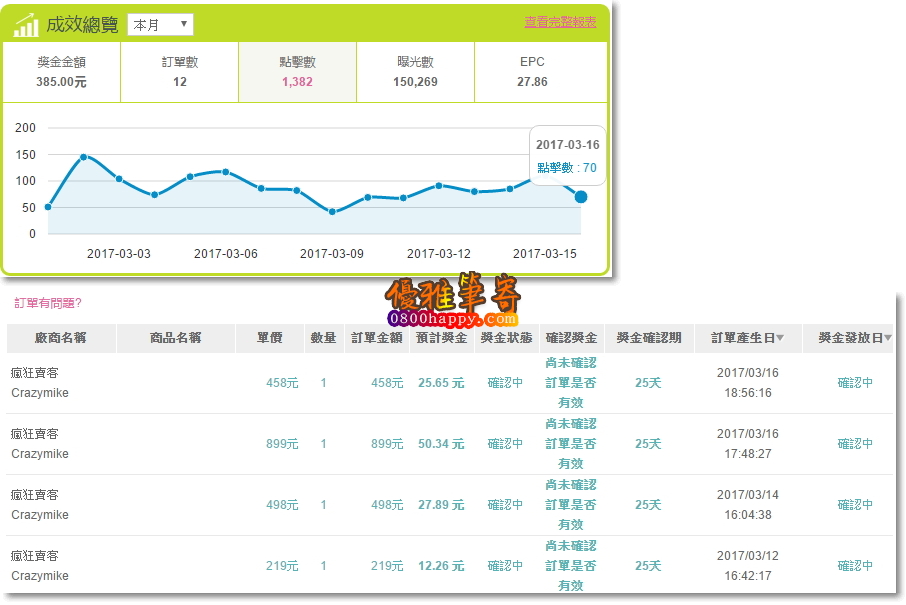Click 瘋狂賣客 Crazymike in the 219元 row
The height and width of the screenshot is (605, 906).
coord(40,566)
